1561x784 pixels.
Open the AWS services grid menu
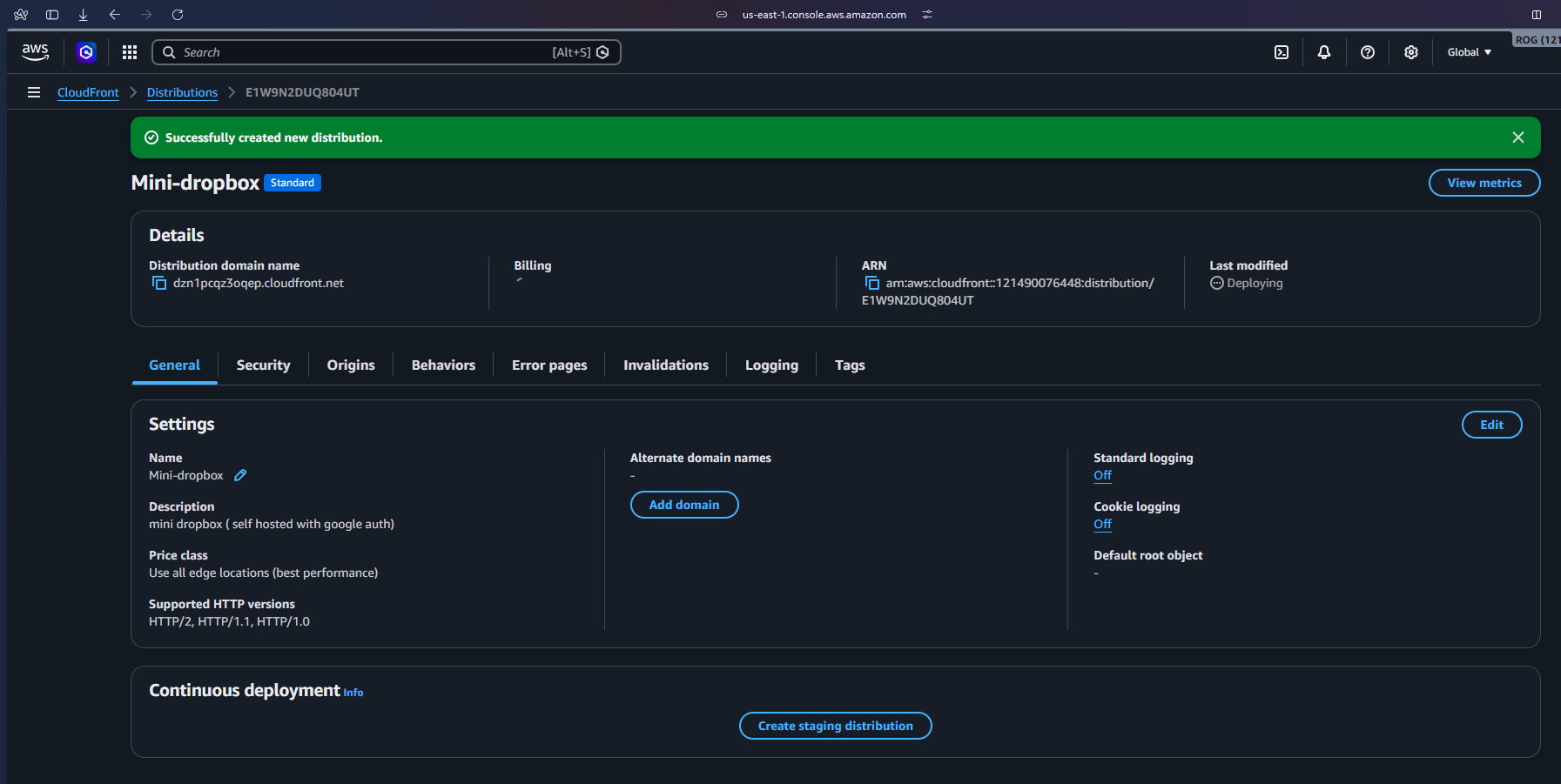point(130,52)
